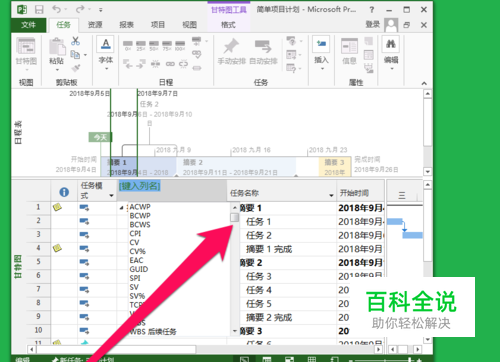Toggle the 75% complete button
This screenshot has height=362, width=500.
click(167, 45)
